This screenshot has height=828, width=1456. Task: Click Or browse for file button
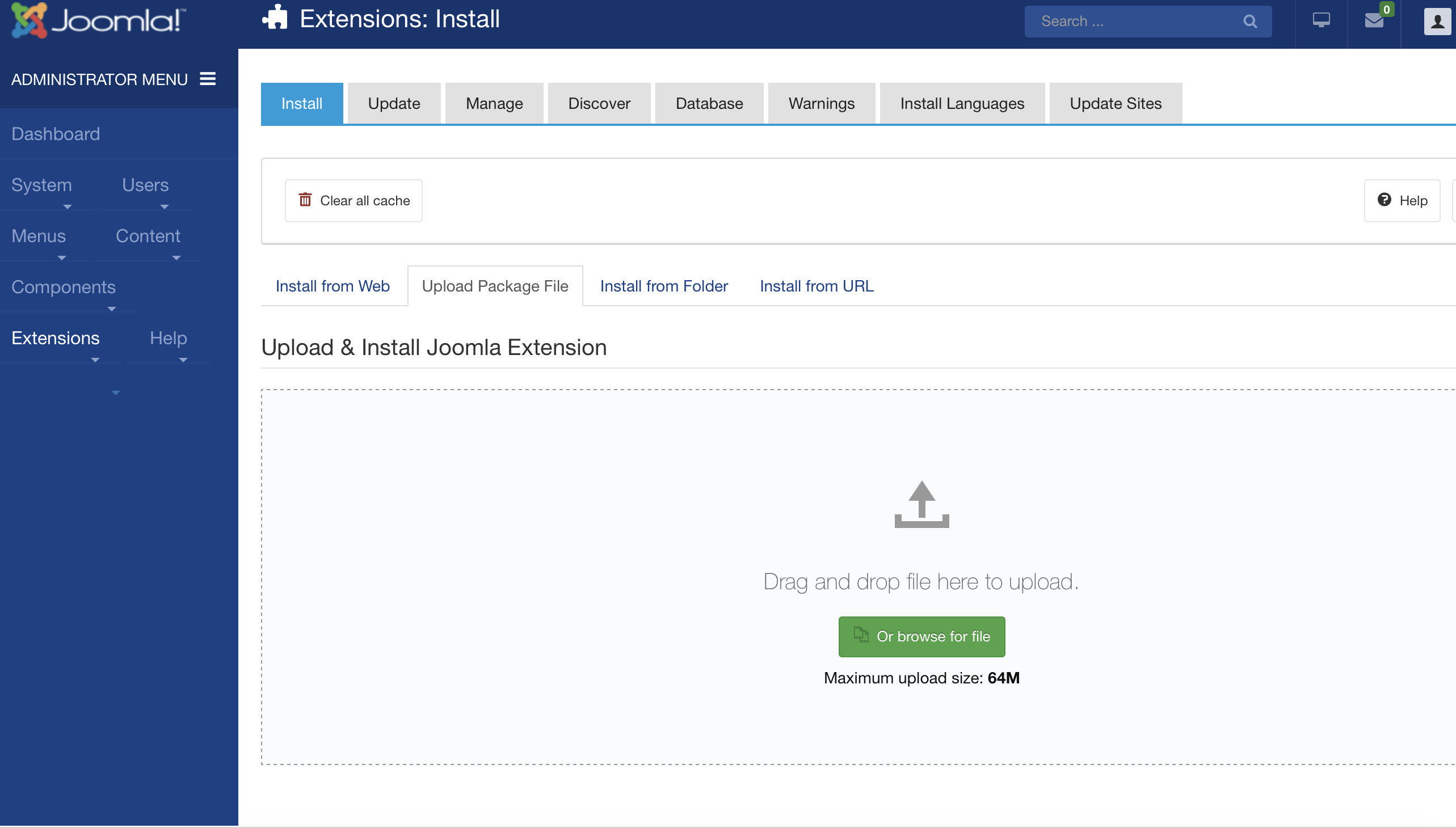pos(921,636)
